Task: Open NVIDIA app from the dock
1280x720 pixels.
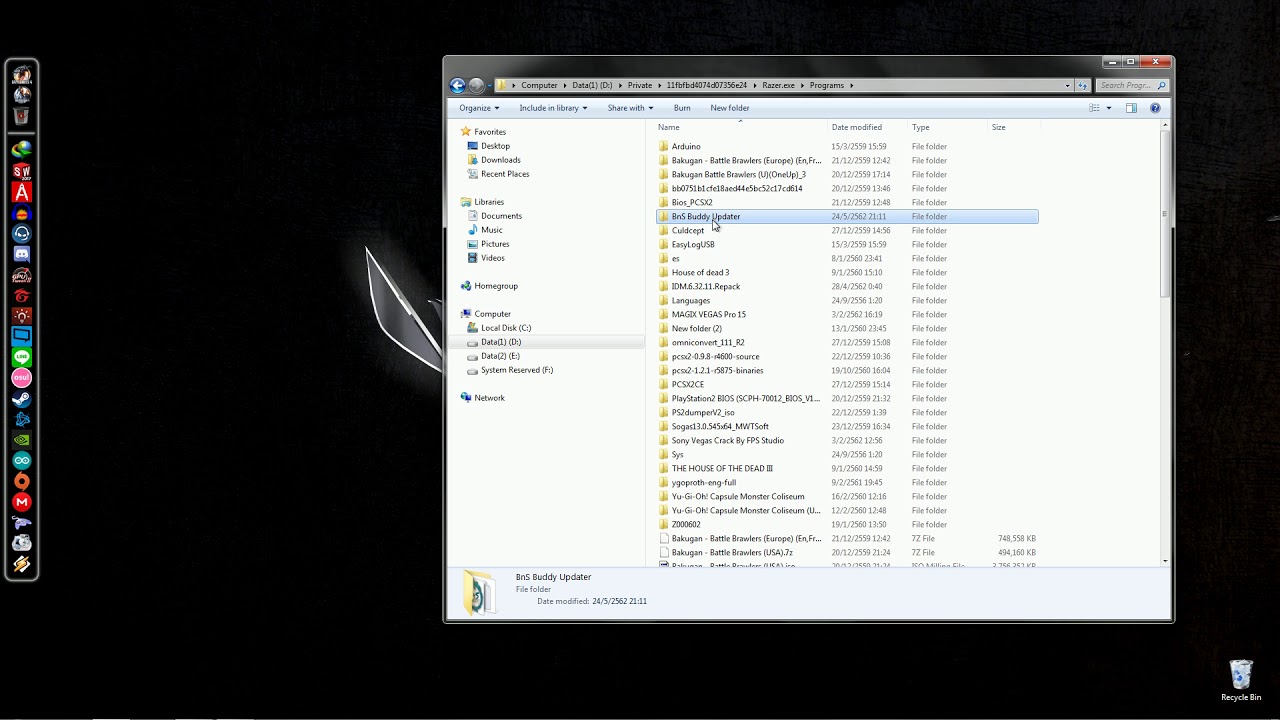Action: pyautogui.click(x=22, y=440)
